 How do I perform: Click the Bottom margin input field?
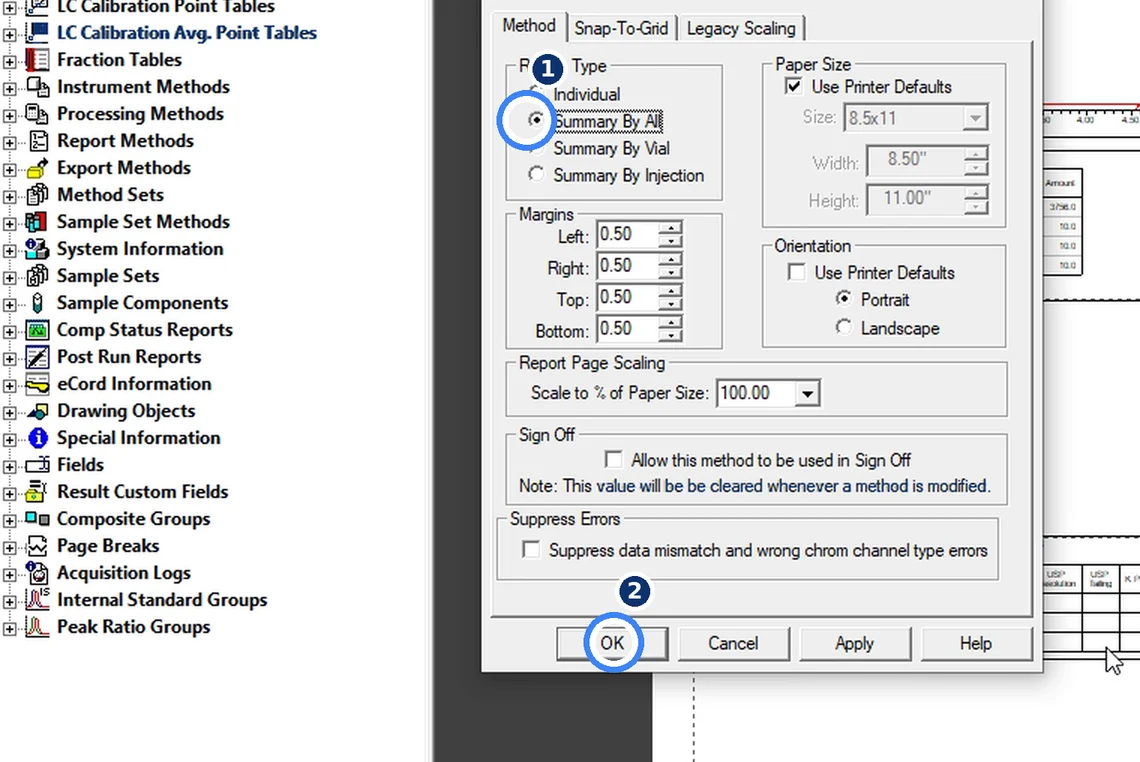click(627, 329)
